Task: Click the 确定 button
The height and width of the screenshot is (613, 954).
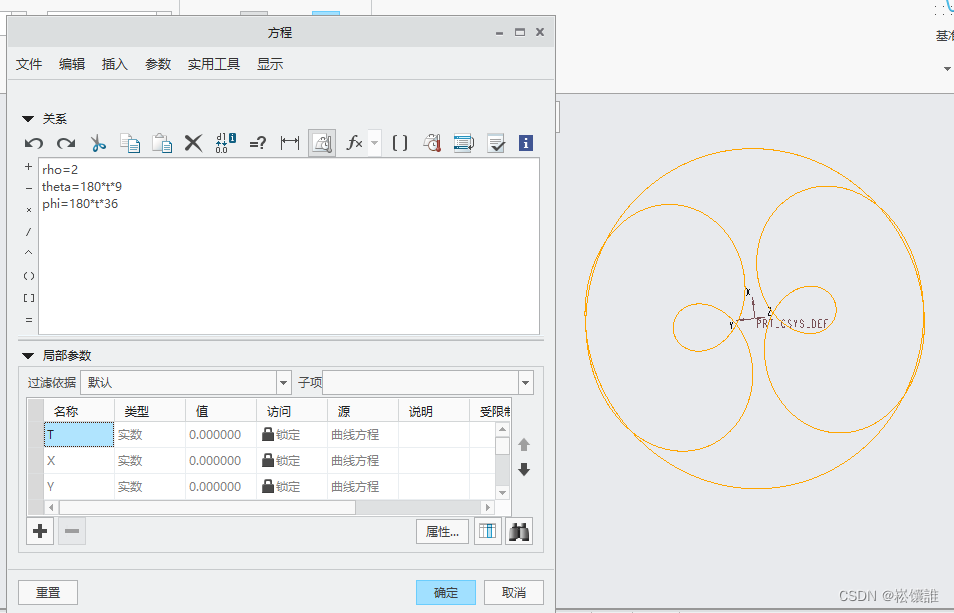Action: pyautogui.click(x=446, y=592)
